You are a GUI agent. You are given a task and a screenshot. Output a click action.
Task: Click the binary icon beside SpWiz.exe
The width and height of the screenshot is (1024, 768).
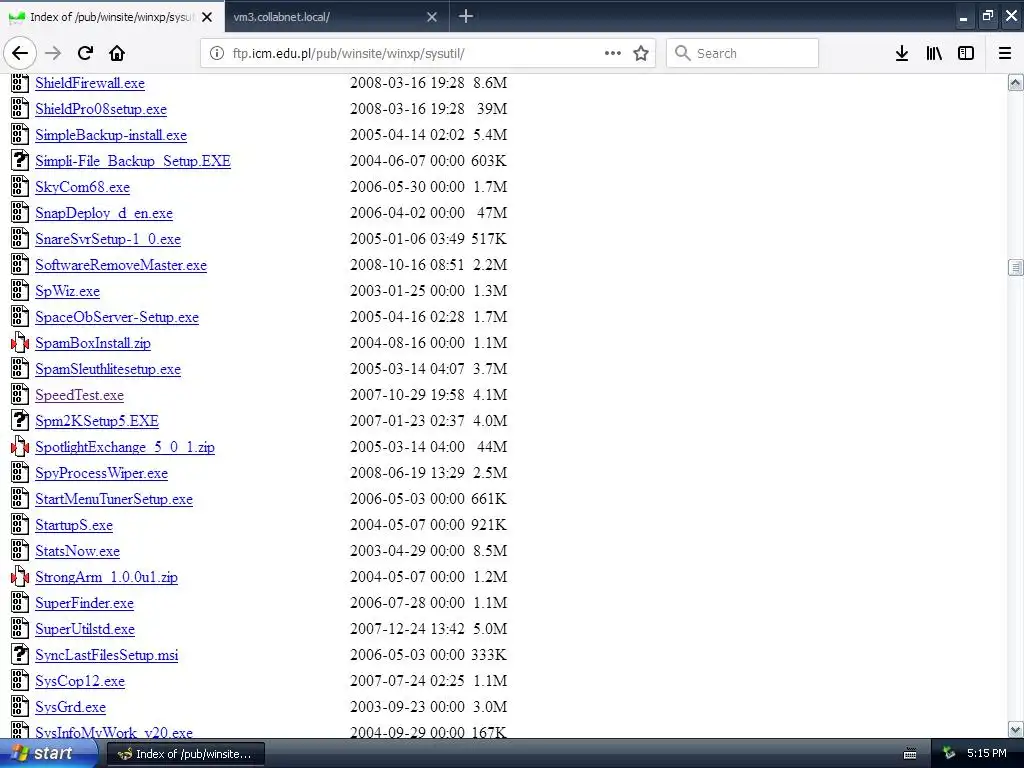20,290
